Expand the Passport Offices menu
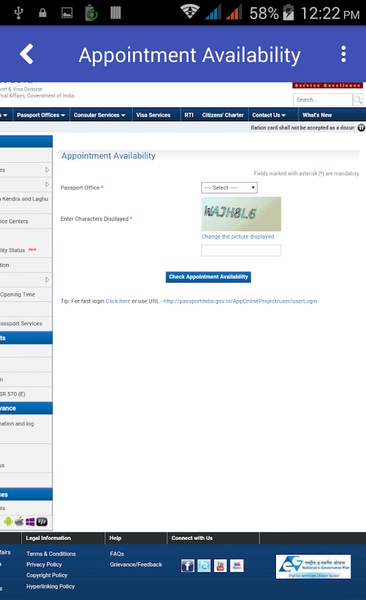The height and width of the screenshot is (600, 366). (x=41, y=115)
